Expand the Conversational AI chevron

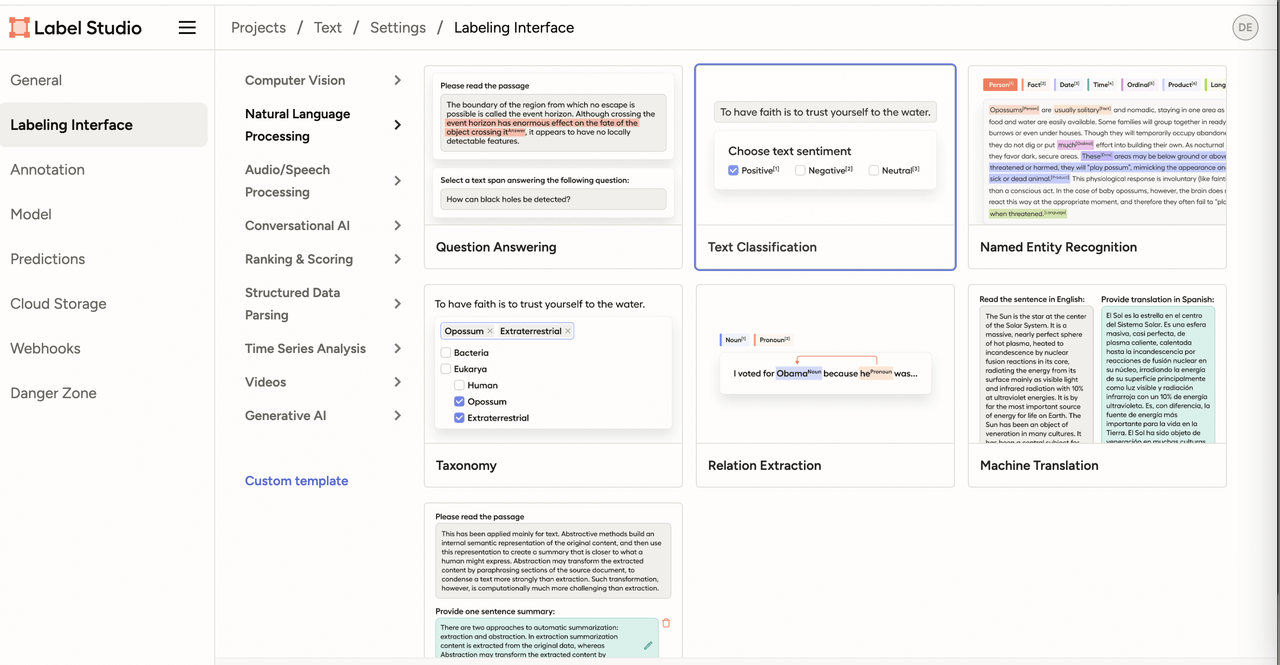click(x=397, y=226)
